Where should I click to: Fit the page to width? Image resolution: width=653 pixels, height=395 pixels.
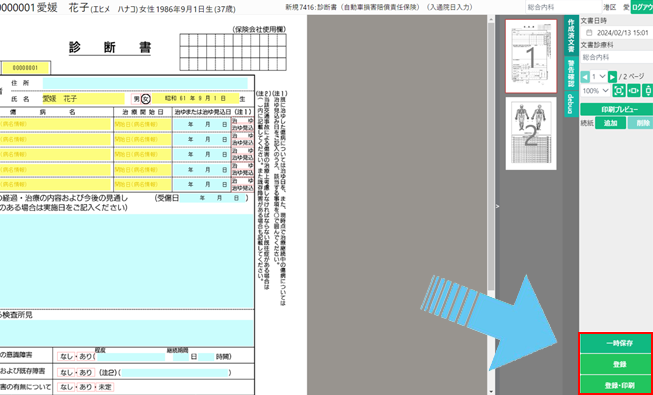(x=634, y=90)
